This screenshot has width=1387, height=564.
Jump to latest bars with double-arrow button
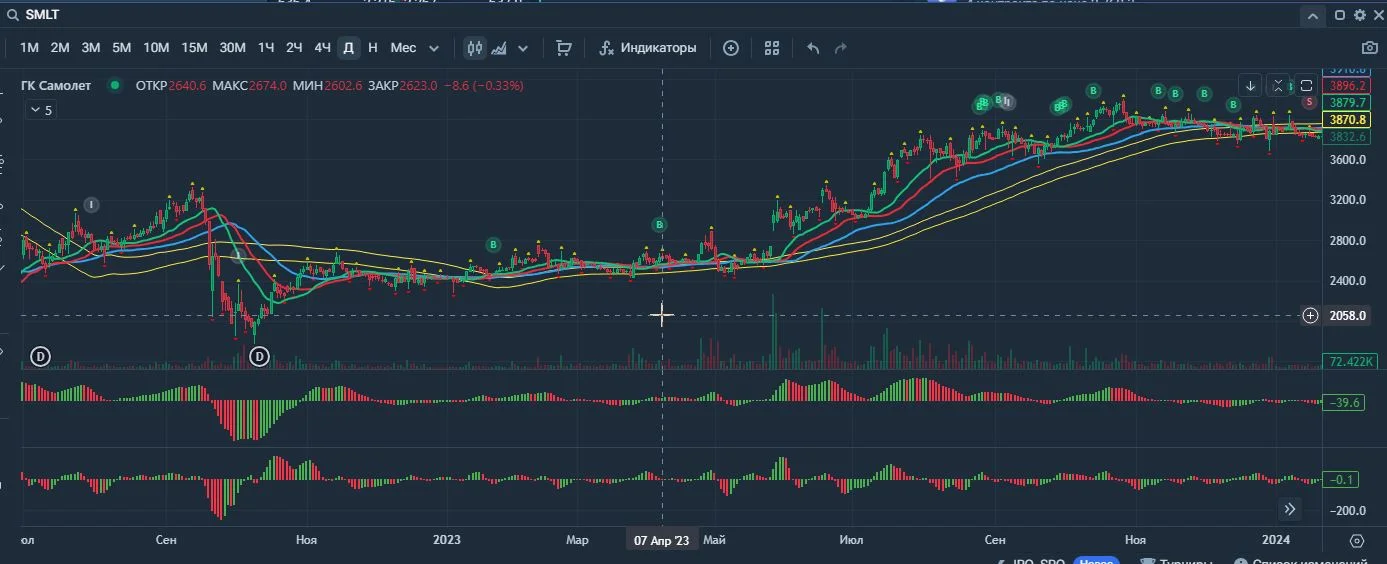pyautogui.click(x=1290, y=508)
